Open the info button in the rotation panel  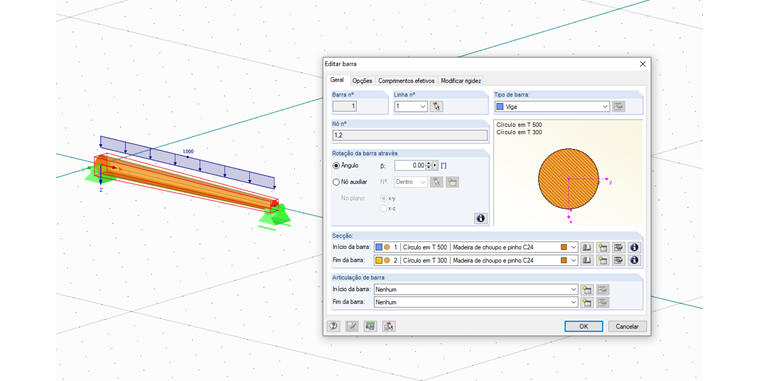click(480, 218)
